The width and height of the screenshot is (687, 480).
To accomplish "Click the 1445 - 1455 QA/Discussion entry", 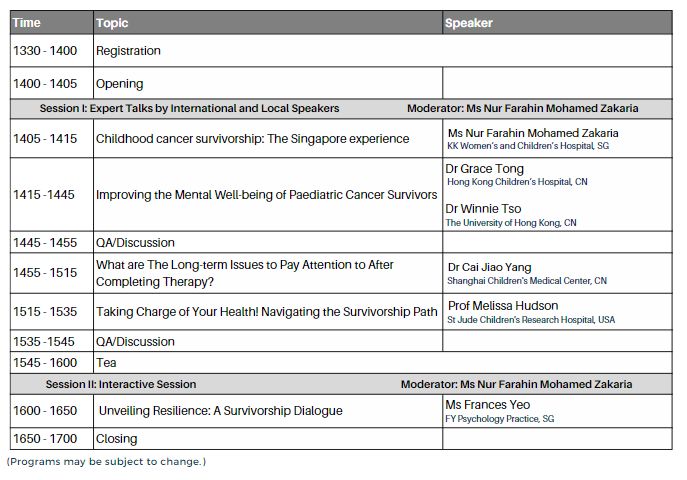I will coord(135,242).
